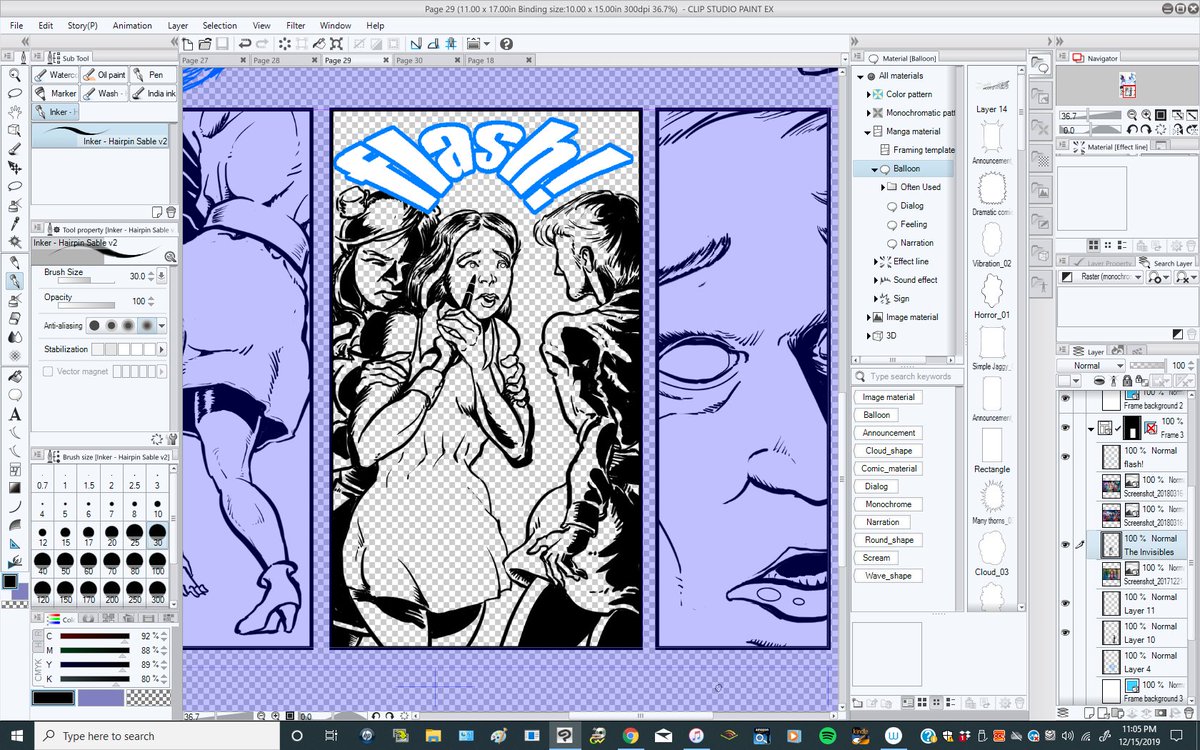Switch to the Page 30 tab
1200x750 pixels.
422,60
